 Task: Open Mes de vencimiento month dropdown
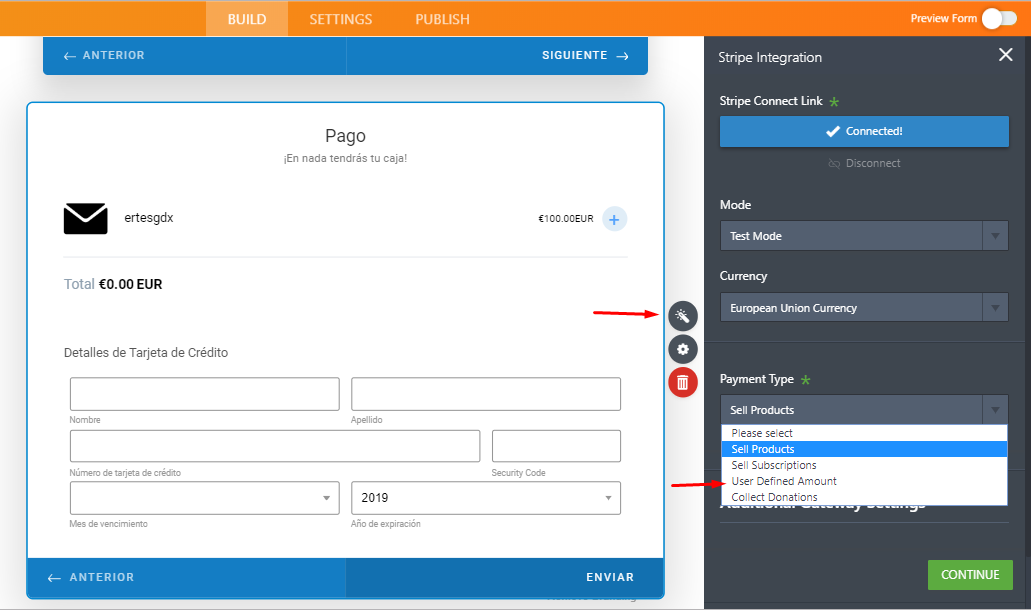pyautogui.click(x=204, y=498)
